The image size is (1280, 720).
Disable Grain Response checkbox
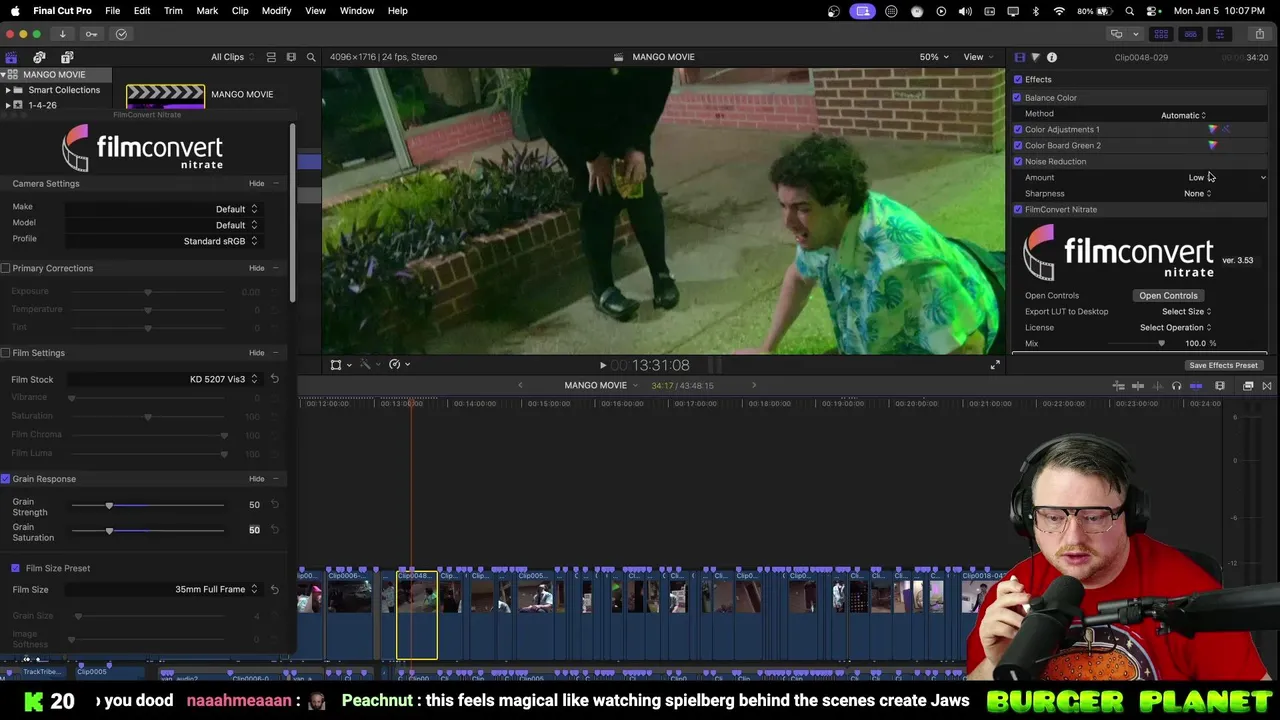click(x=6, y=479)
